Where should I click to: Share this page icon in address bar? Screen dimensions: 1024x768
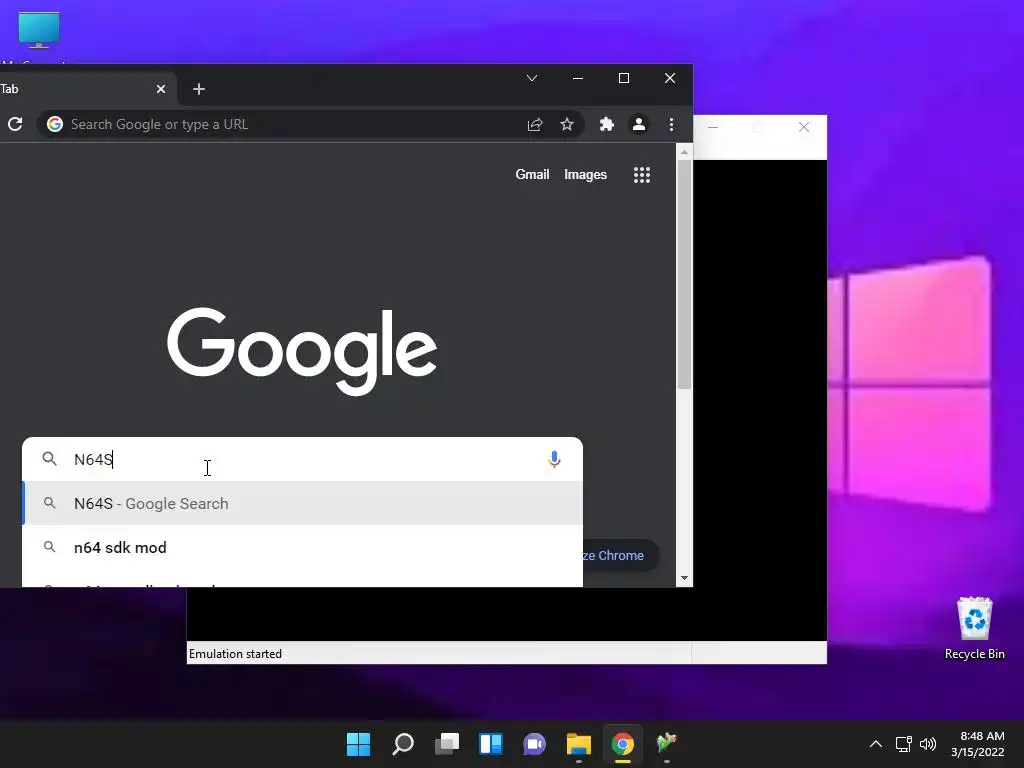[x=535, y=124]
